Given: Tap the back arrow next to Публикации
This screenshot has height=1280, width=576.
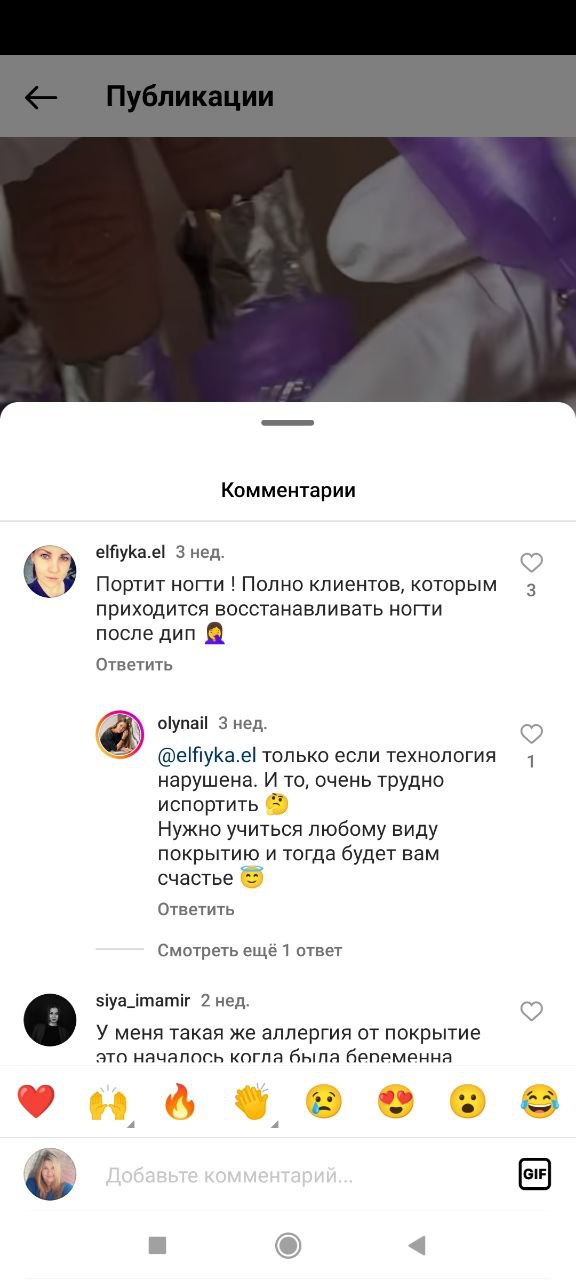Looking at the screenshot, I should 41,97.
